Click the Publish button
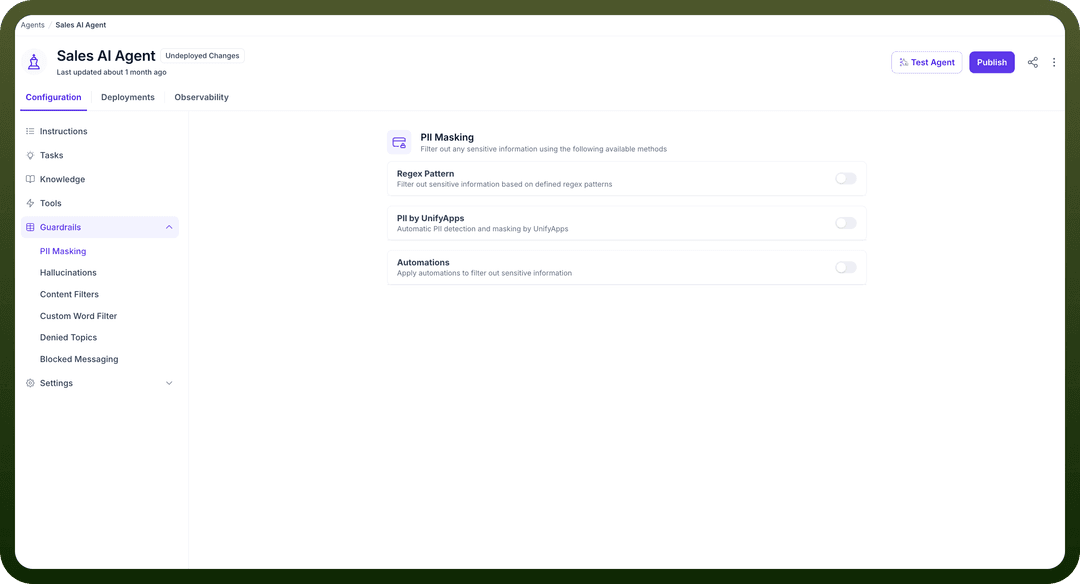Screen dimensions: 1080x584 (992, 62)
